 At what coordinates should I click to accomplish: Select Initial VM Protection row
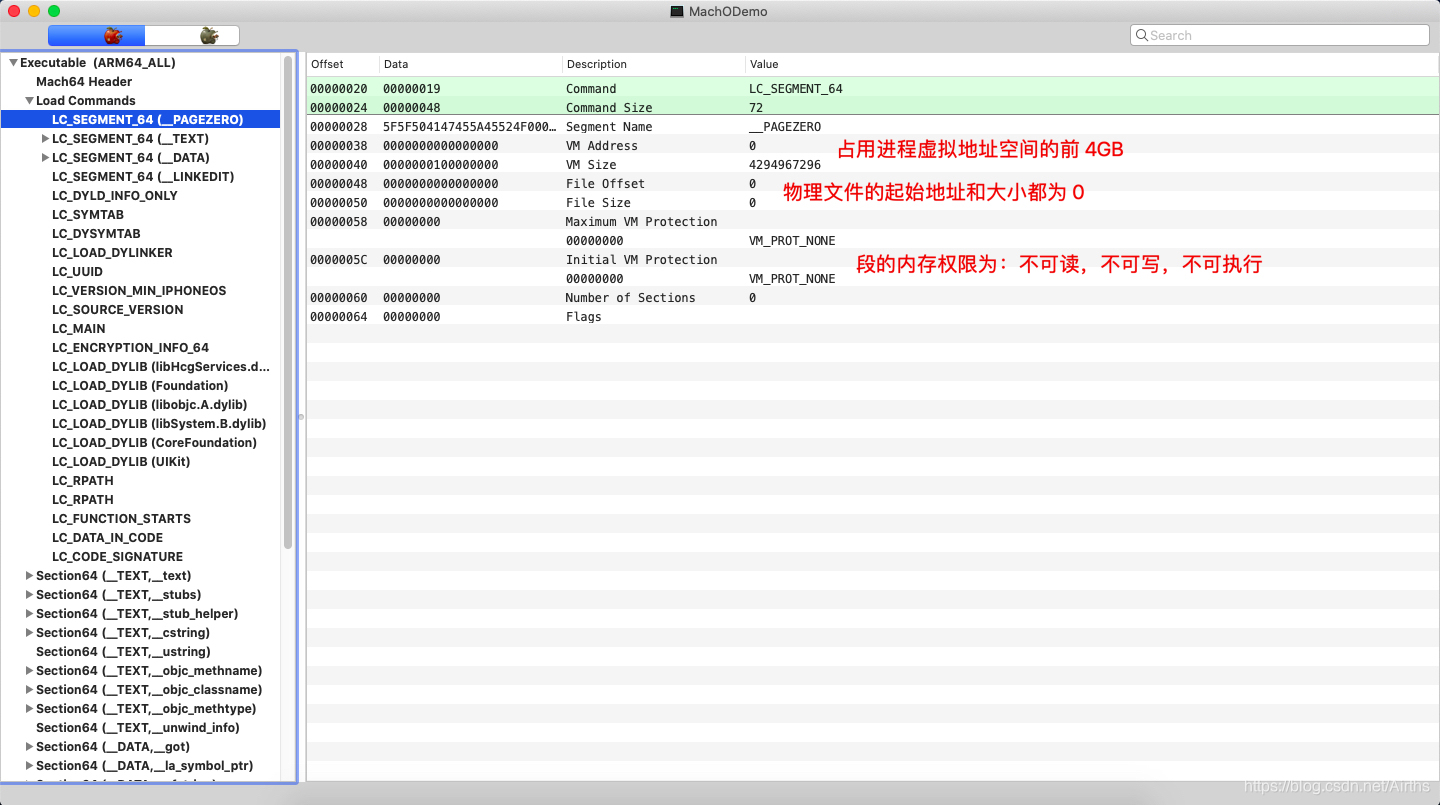(873, 259)
